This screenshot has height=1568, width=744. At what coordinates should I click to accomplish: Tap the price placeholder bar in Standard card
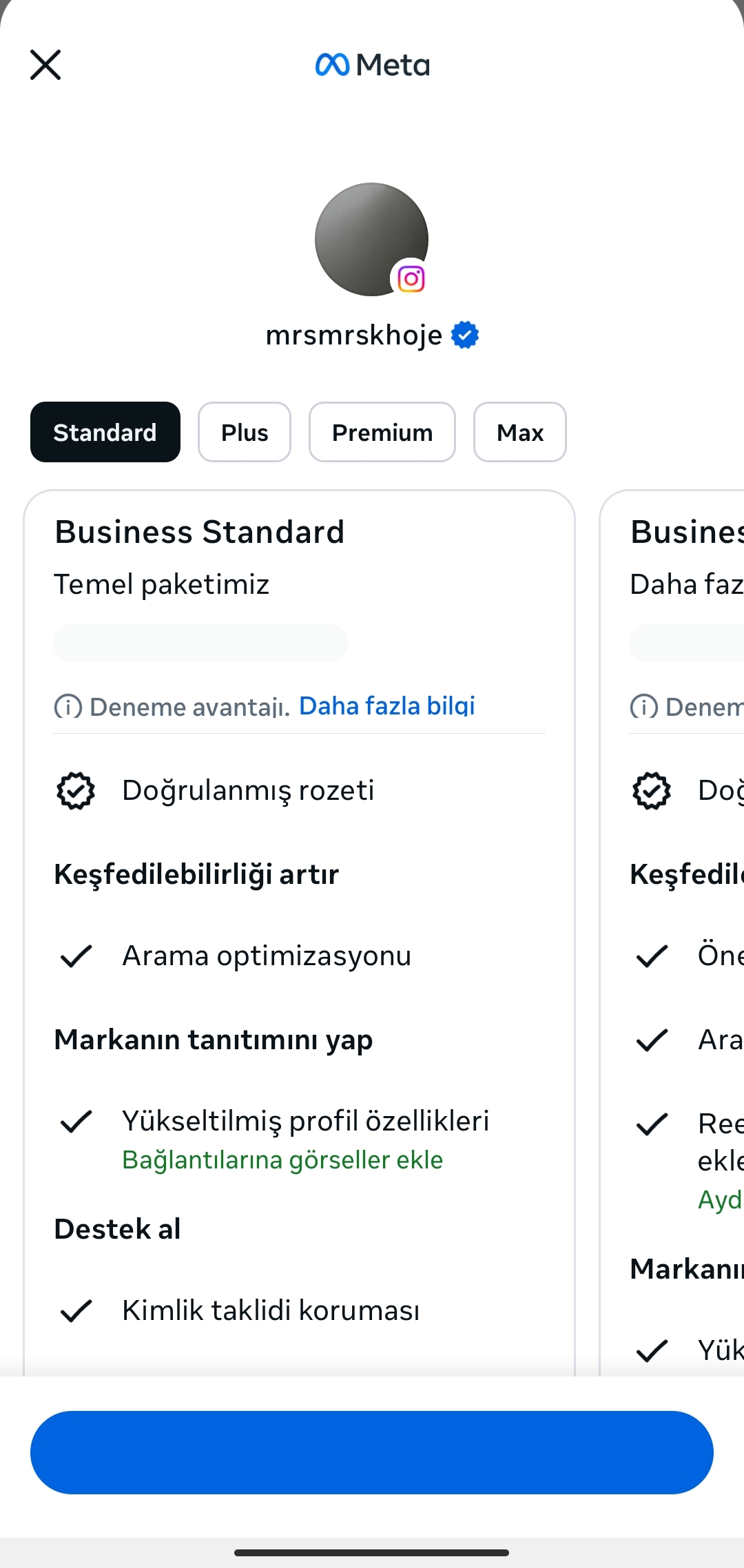tap(200, 643)
